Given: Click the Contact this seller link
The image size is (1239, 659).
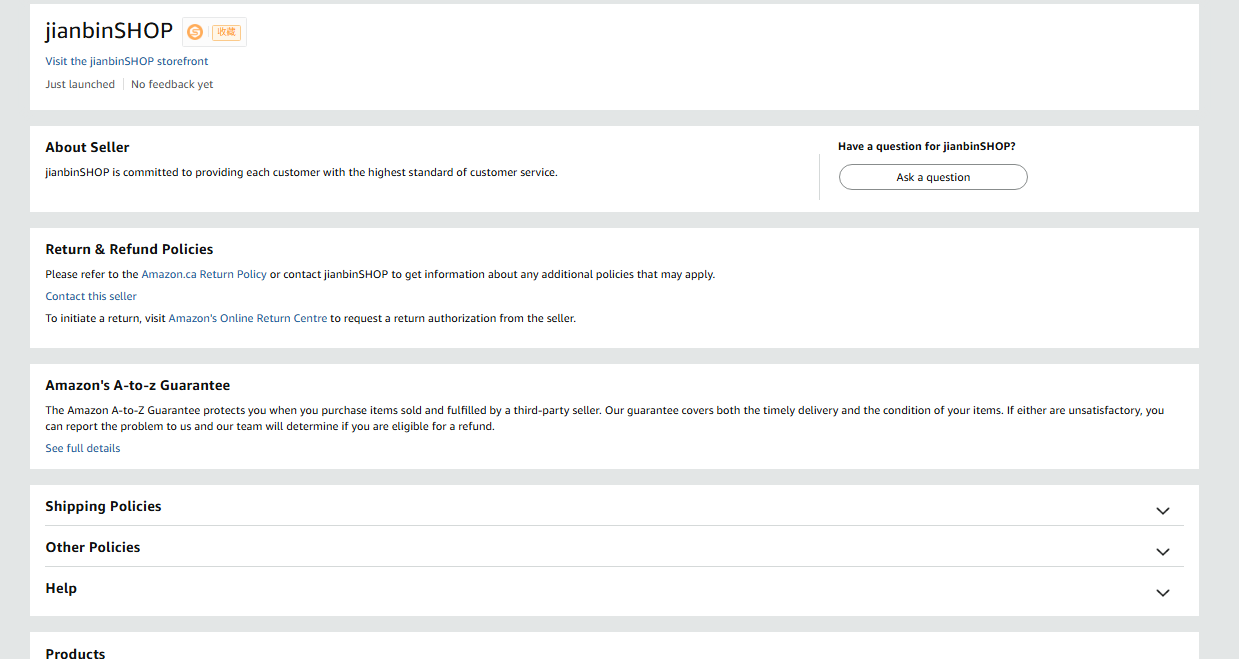Looking at the screenshot, I should (91, 296).
